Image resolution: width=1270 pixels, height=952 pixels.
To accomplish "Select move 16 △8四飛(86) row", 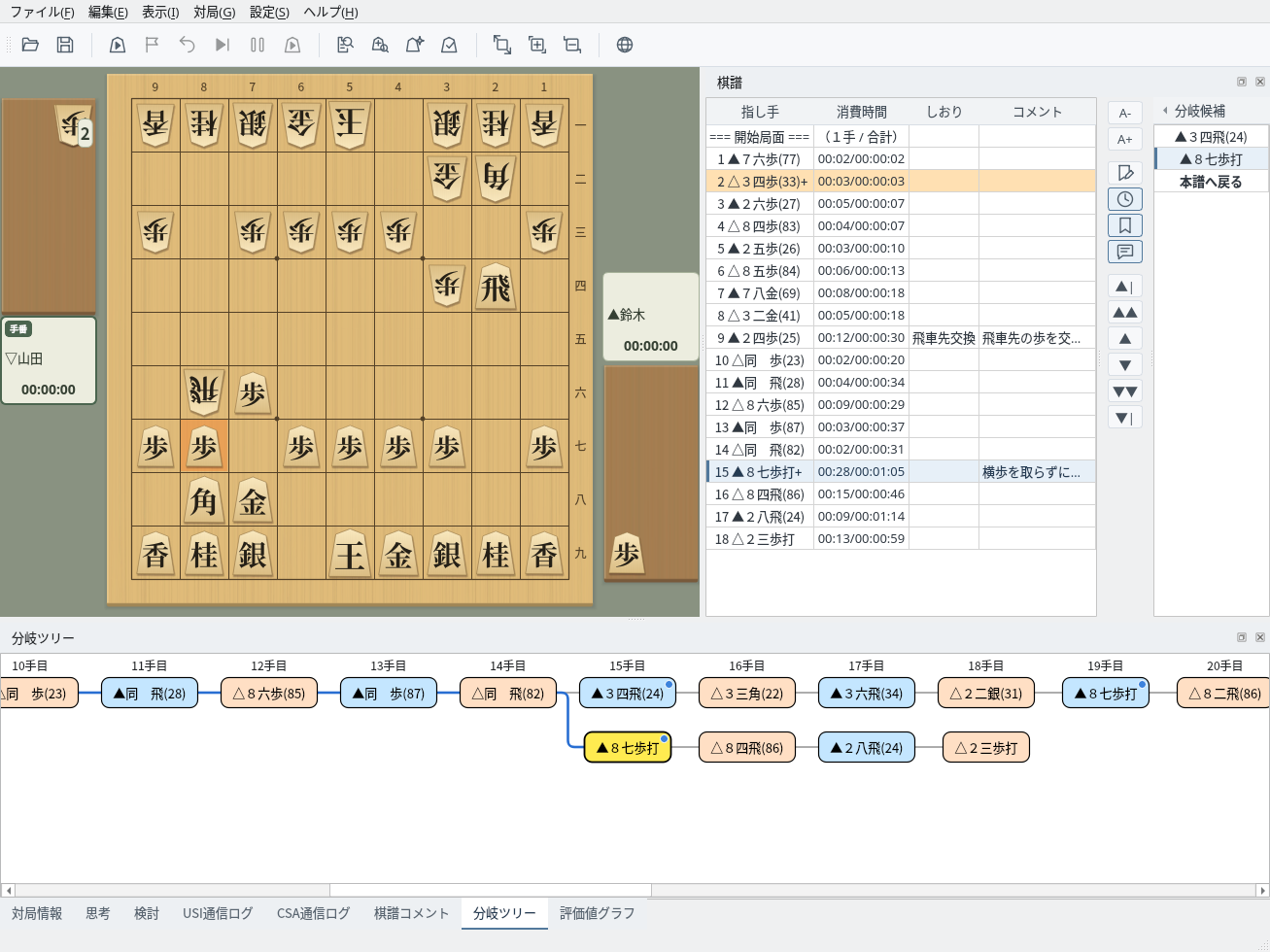I will [x=901, y=494].
